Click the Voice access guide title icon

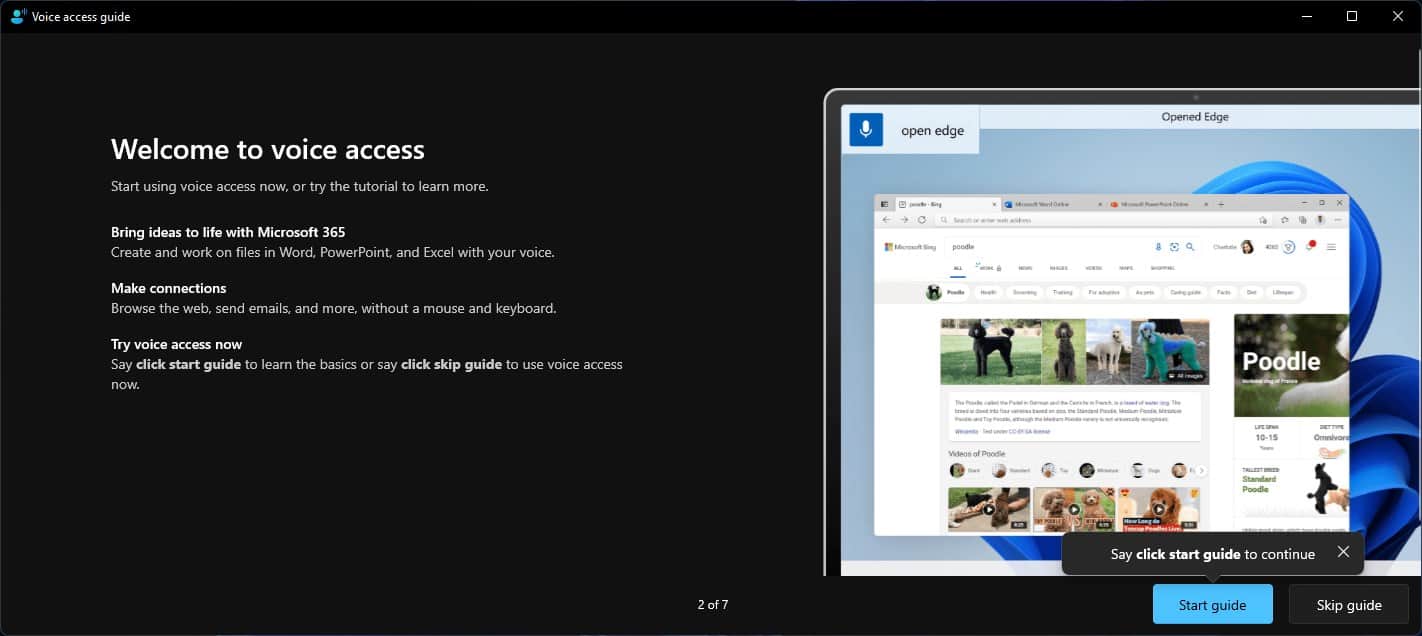17,16
